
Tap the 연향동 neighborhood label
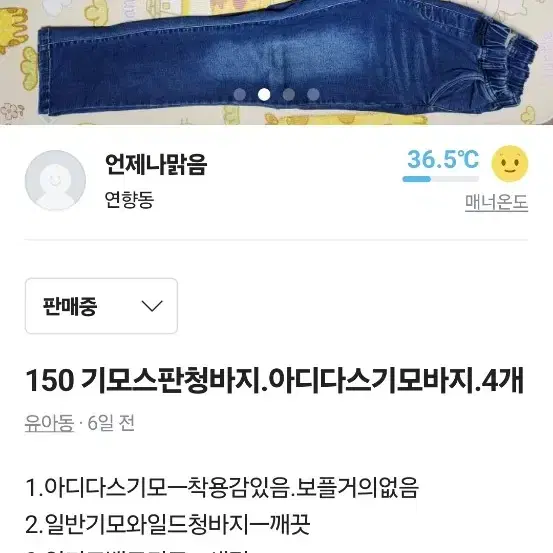(x=129, y=200)
